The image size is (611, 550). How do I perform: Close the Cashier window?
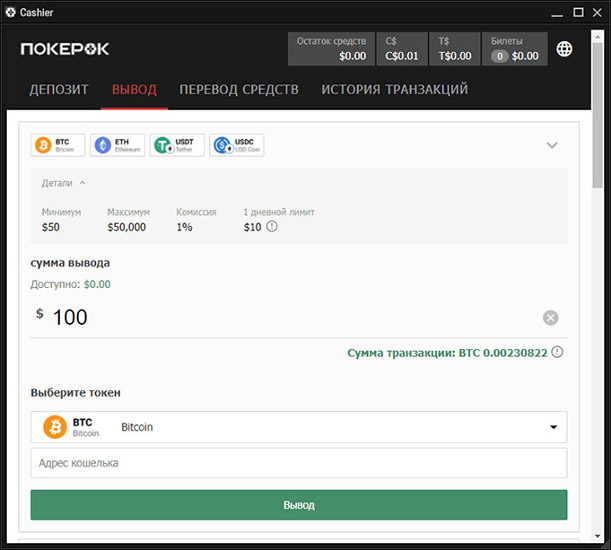pyautogui.click(x=597, y=12)
